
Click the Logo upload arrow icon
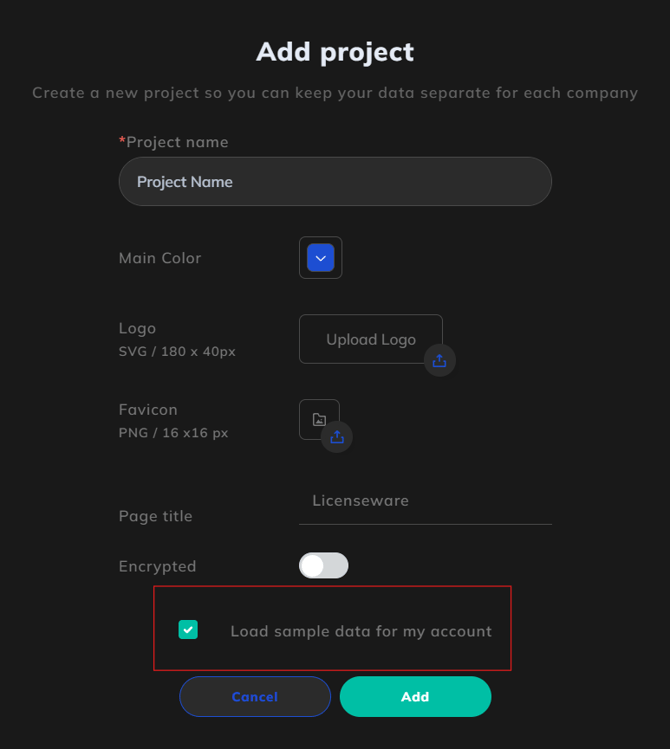(x=439, y=361)
